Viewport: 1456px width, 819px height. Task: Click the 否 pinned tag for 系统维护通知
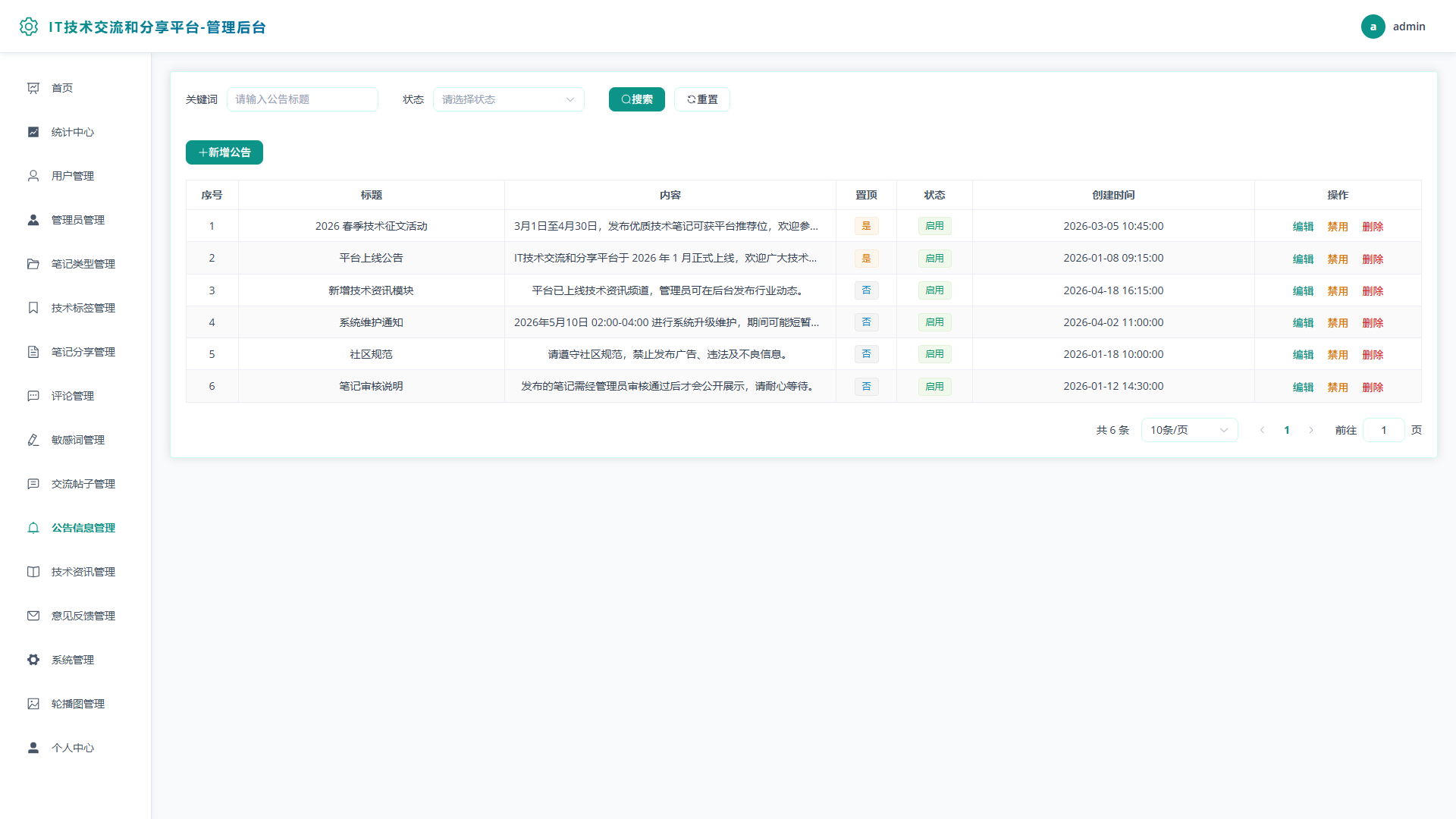[x=866, y=322]
